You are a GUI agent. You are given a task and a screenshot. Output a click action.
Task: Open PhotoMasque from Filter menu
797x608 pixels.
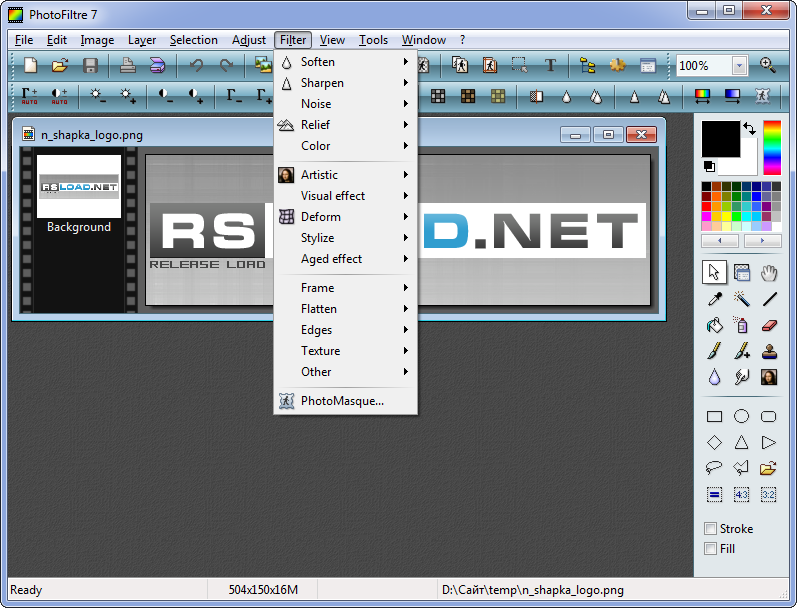coord(346,401)
